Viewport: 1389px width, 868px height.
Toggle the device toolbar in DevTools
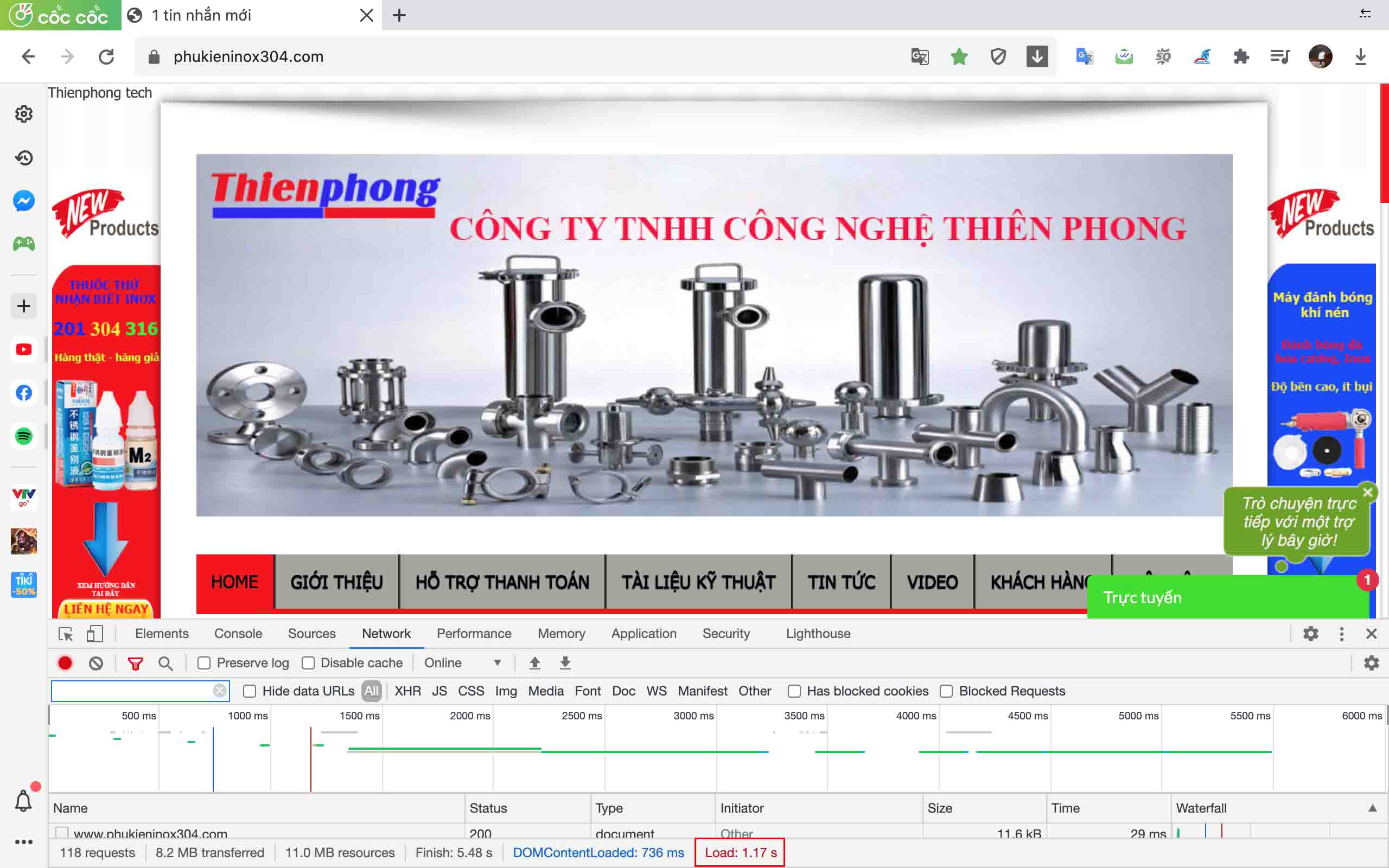tap(95, 634)
